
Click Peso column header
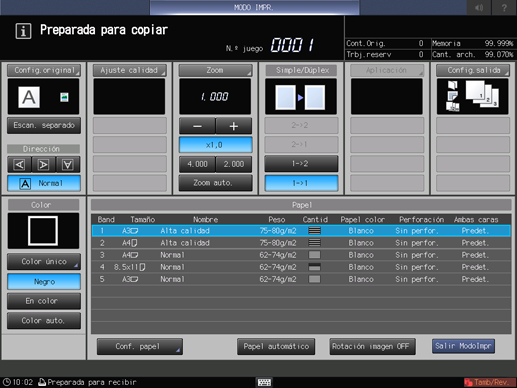coord(277,220)
